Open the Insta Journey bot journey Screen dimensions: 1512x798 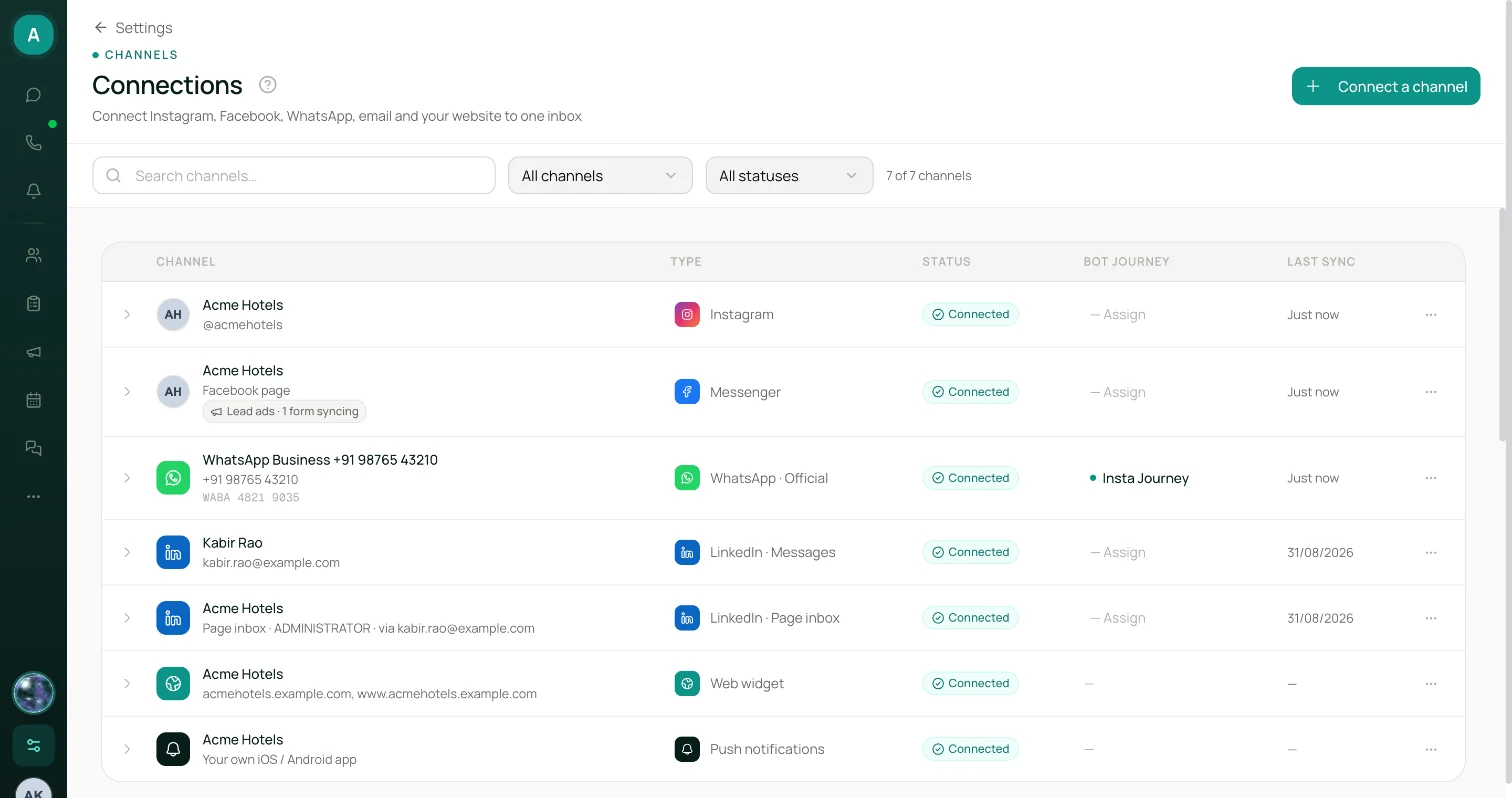1139,478
